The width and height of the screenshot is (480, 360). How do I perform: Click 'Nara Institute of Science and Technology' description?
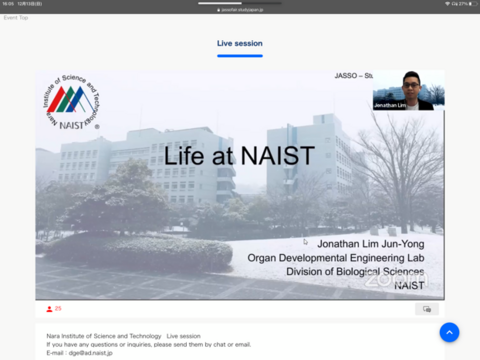[x=104, y=336]
